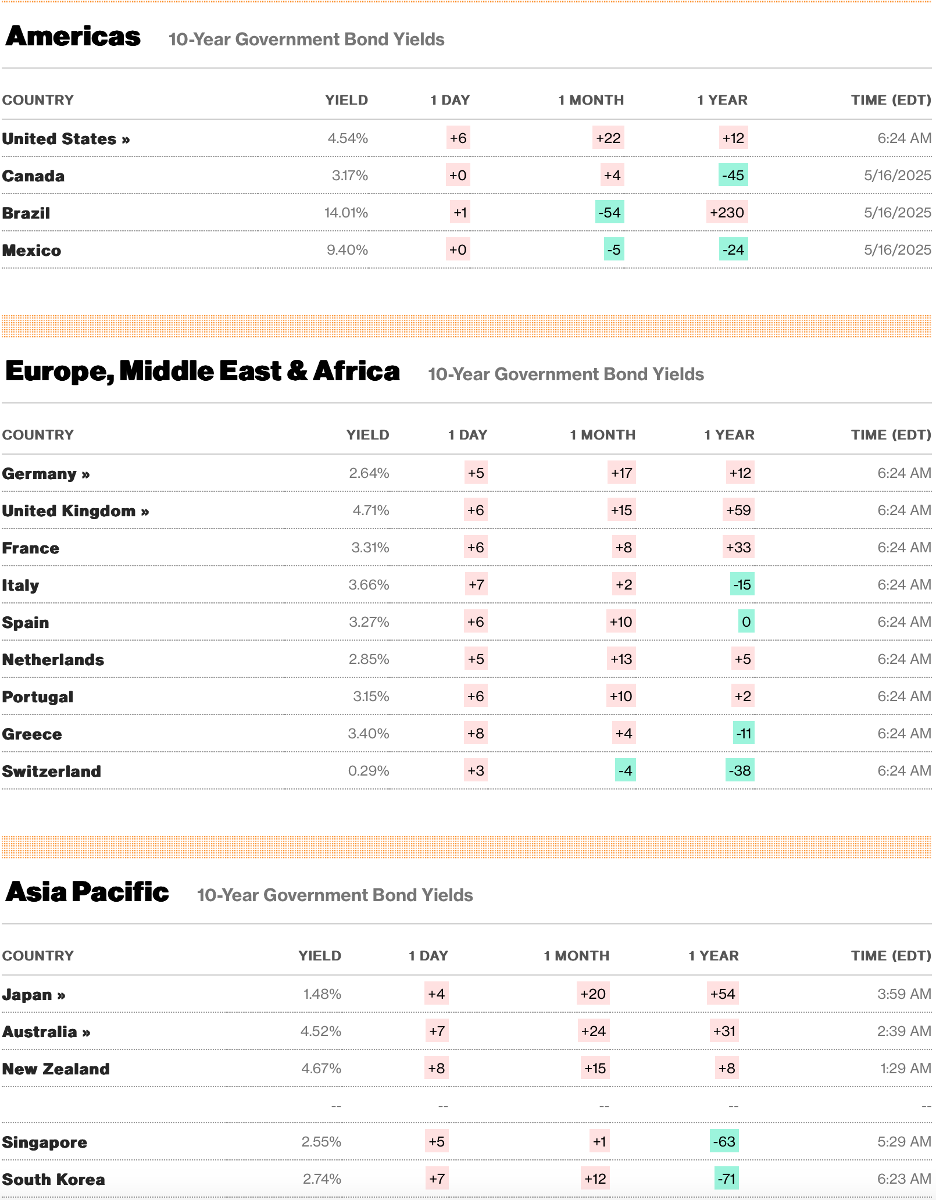Open the Australia bond yields link
Viewport: 936px width, 1200px height.
click(x=46, y=1032)
